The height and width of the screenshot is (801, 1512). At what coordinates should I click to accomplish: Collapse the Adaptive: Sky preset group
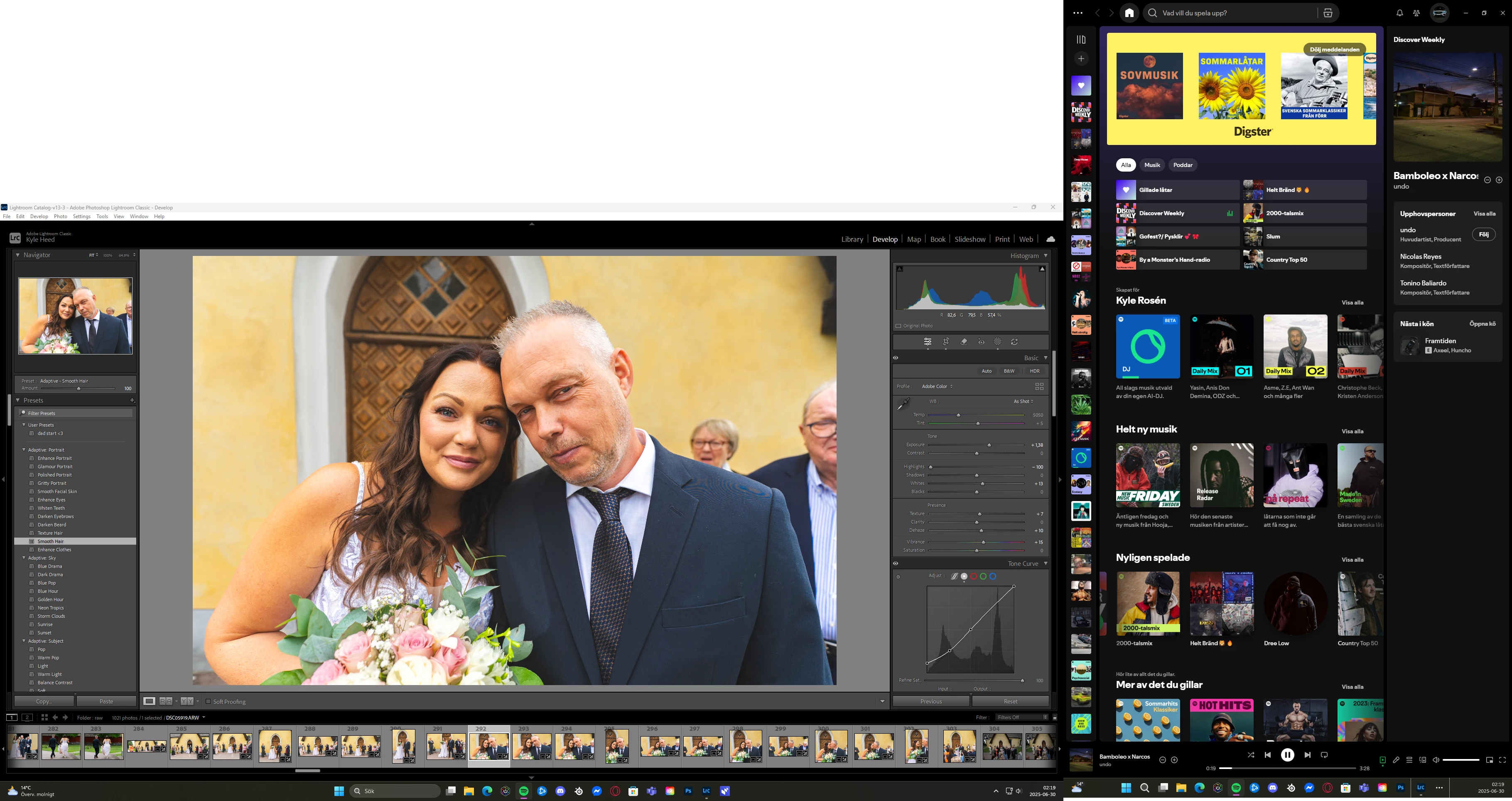point(24,558)
